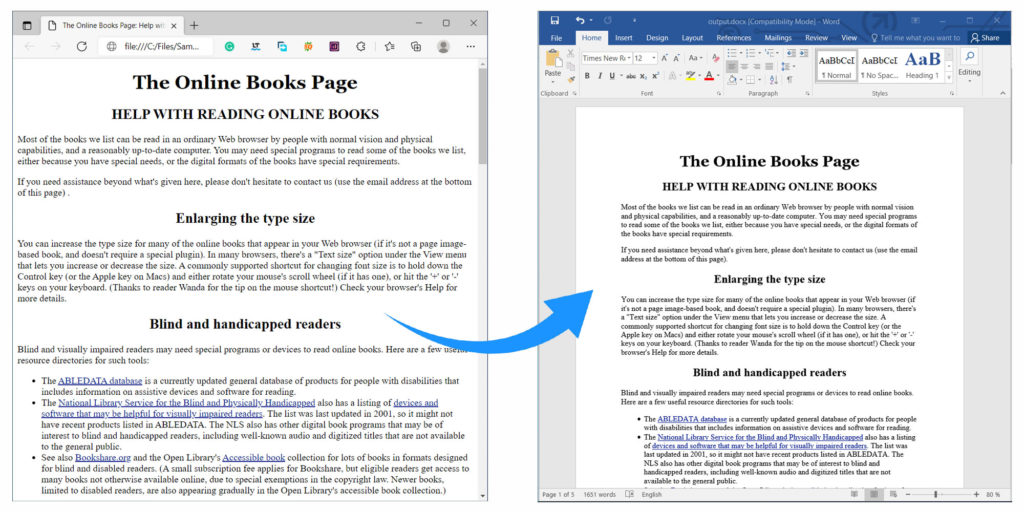The height and width of the screenshot is (512, 1024).
Task: Click the Save icon in Word title bar
Action: click(555, 20)
